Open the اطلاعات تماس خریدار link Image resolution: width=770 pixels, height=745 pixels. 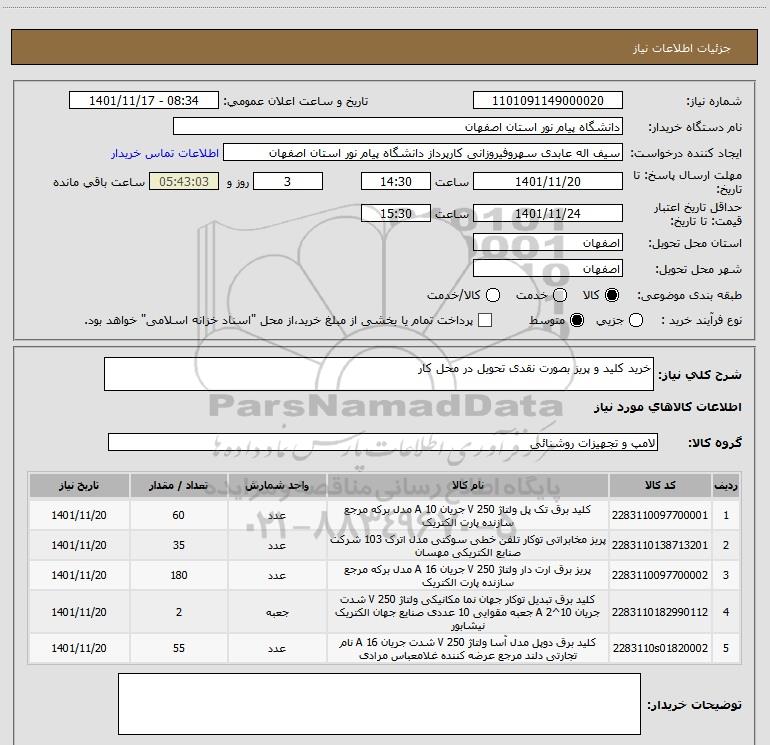(165, 153)
